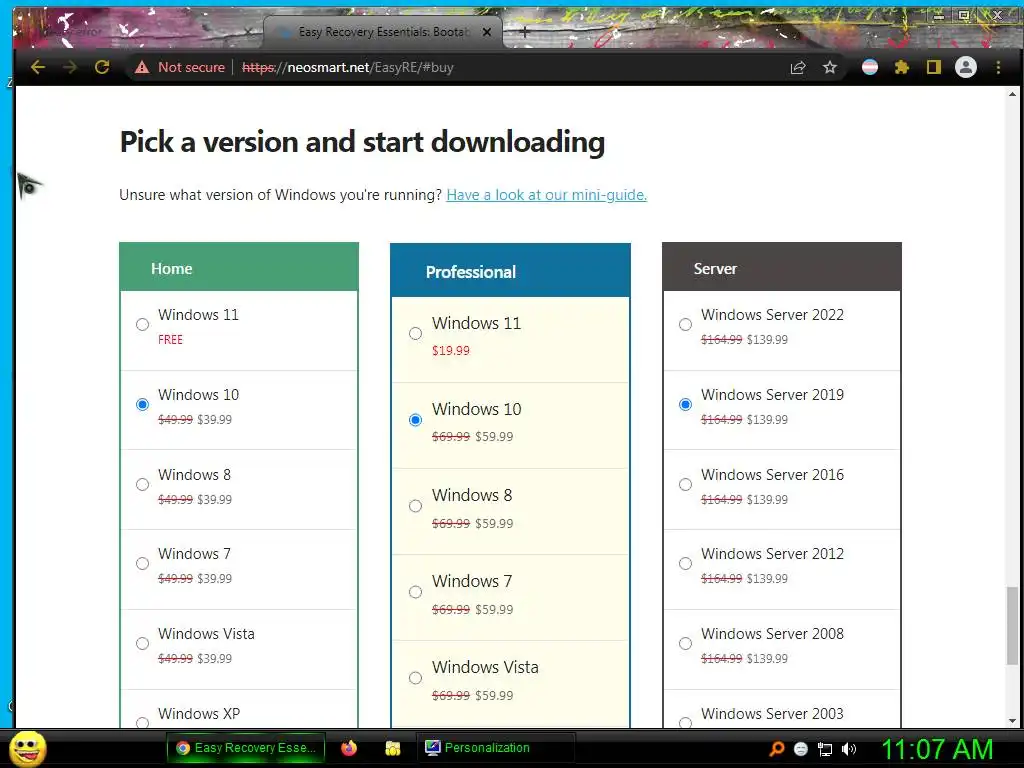
Task: Select Professional Windows 7 radio button
Action: (x=415, y=592)
